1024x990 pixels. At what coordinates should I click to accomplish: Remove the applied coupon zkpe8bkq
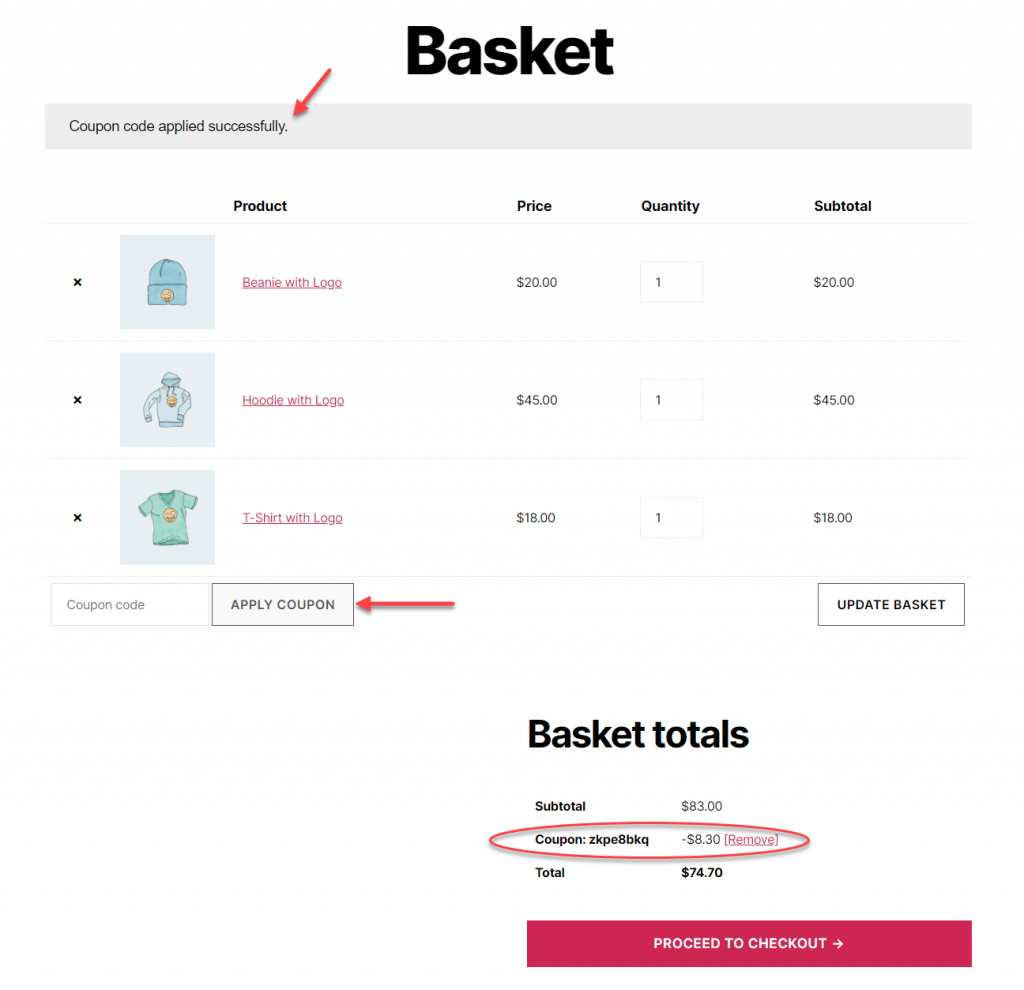click(751, 840)
